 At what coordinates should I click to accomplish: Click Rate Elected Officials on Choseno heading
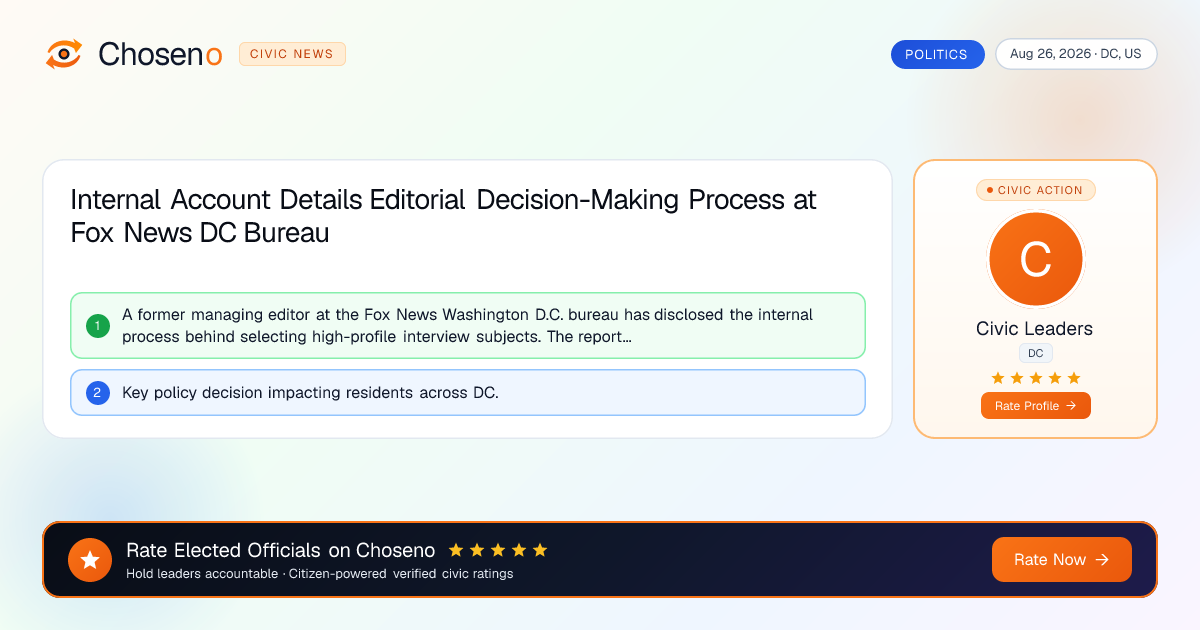pyautogui.click(x=281, y=550)
